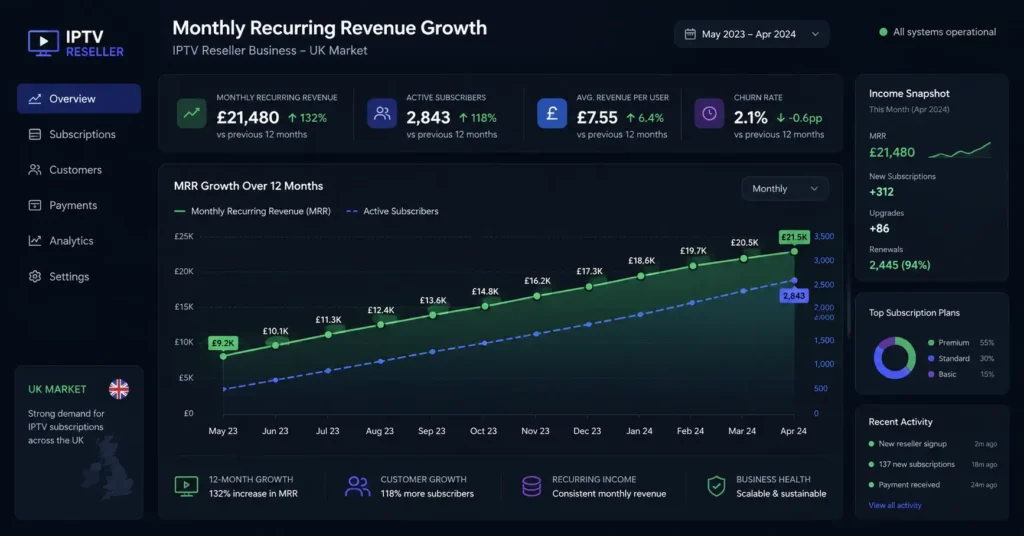The image size is (1024, 536).
Task: Click the +312 New Subscriptions value
Action: click(881, 192)
